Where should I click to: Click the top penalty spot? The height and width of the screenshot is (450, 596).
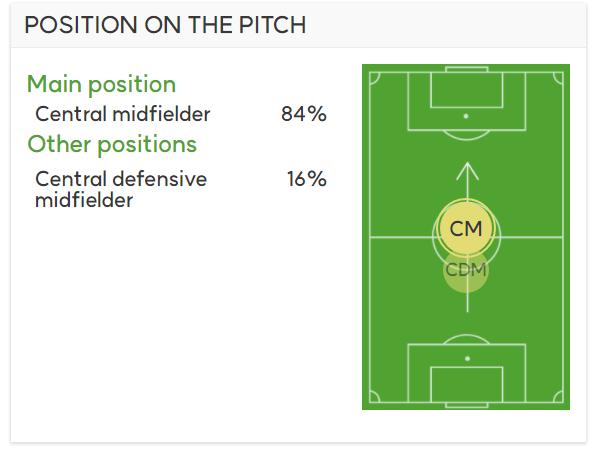[x=466, y=116]
